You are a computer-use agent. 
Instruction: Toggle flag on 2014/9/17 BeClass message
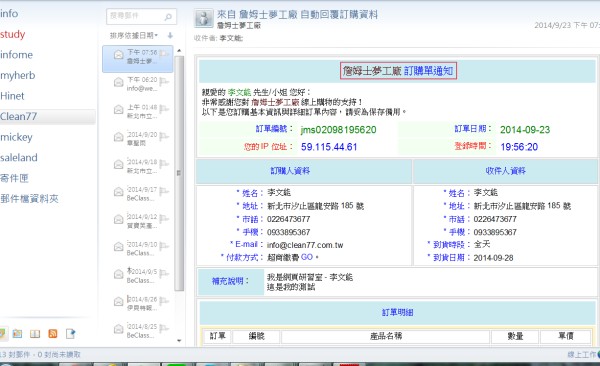click(x=164, y=191)
